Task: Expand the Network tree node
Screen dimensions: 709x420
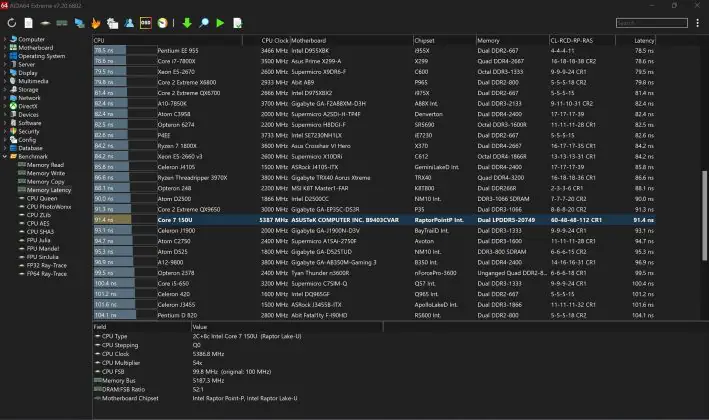Action: [5, 98]
